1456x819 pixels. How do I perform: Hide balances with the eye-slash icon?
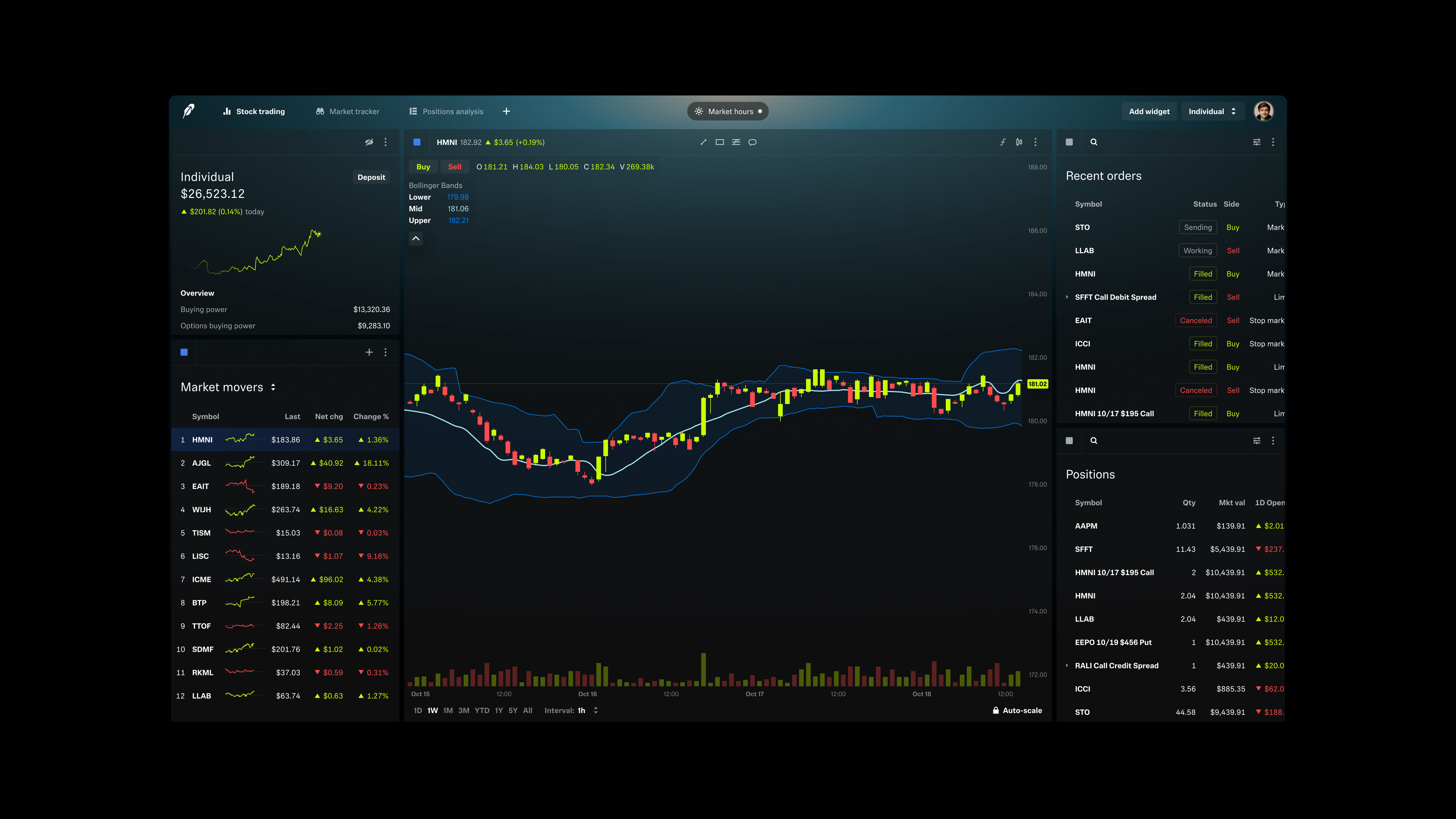point(369,142)
